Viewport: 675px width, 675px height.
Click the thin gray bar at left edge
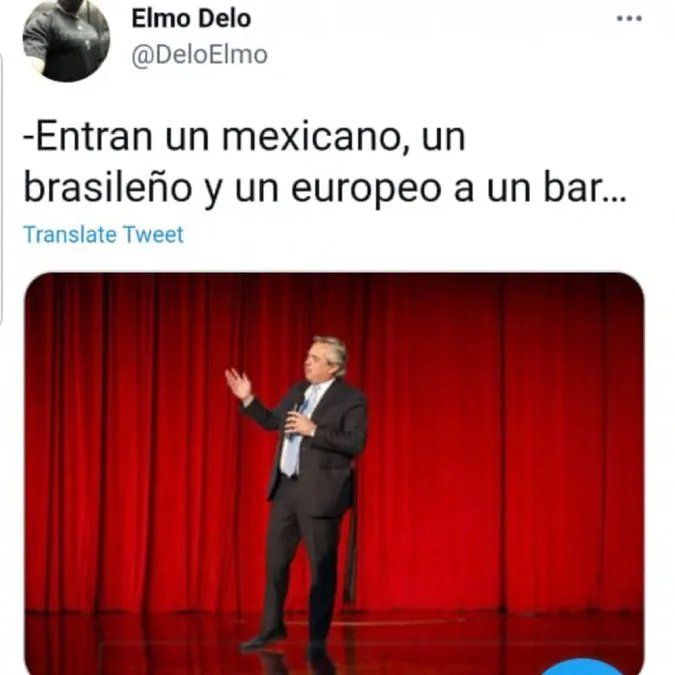1,187
